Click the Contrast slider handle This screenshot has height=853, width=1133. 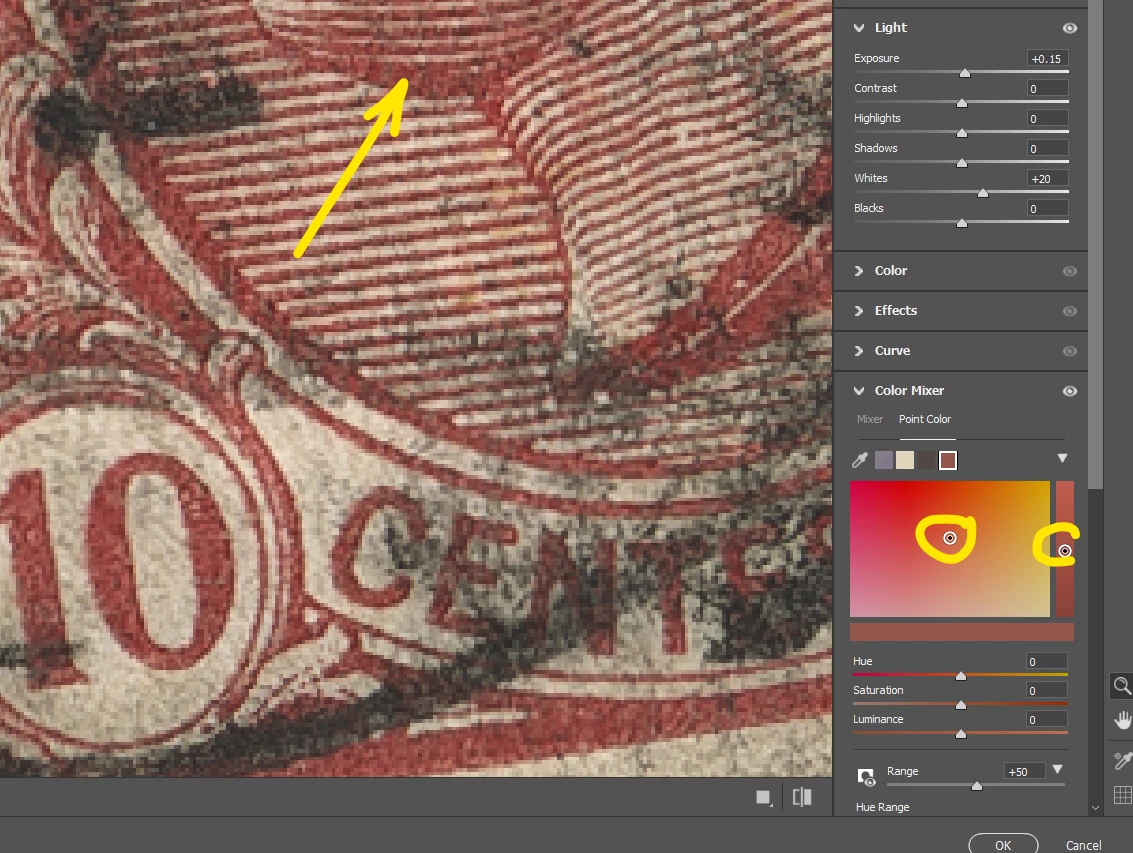click(962, 103)
